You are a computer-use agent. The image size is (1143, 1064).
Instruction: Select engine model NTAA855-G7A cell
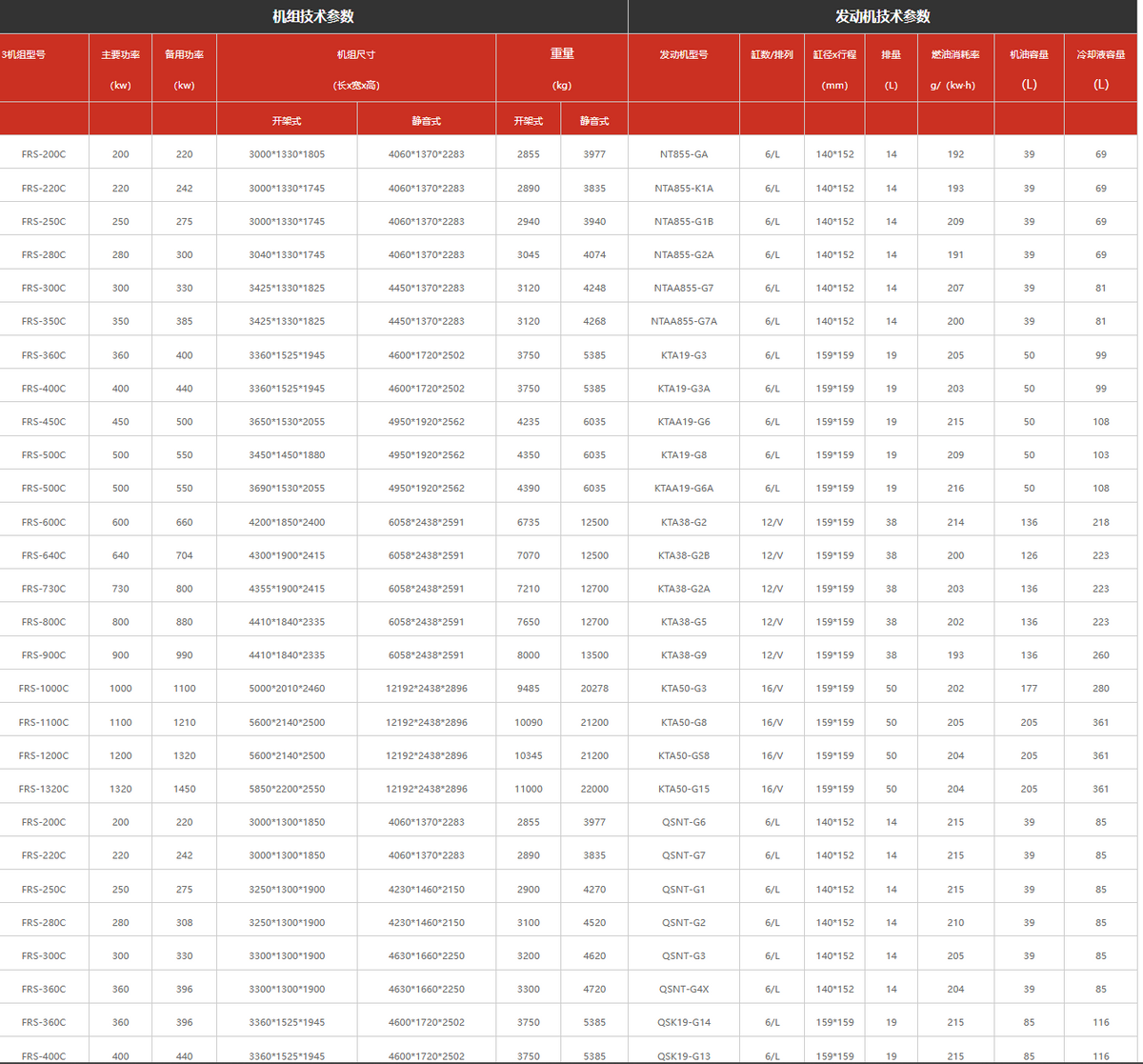684,321
